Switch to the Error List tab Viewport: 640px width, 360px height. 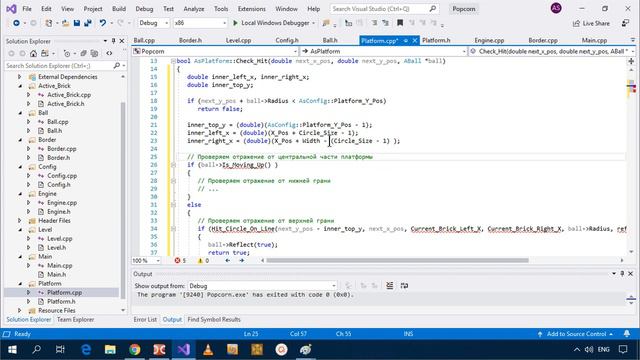tap(145, 320)
